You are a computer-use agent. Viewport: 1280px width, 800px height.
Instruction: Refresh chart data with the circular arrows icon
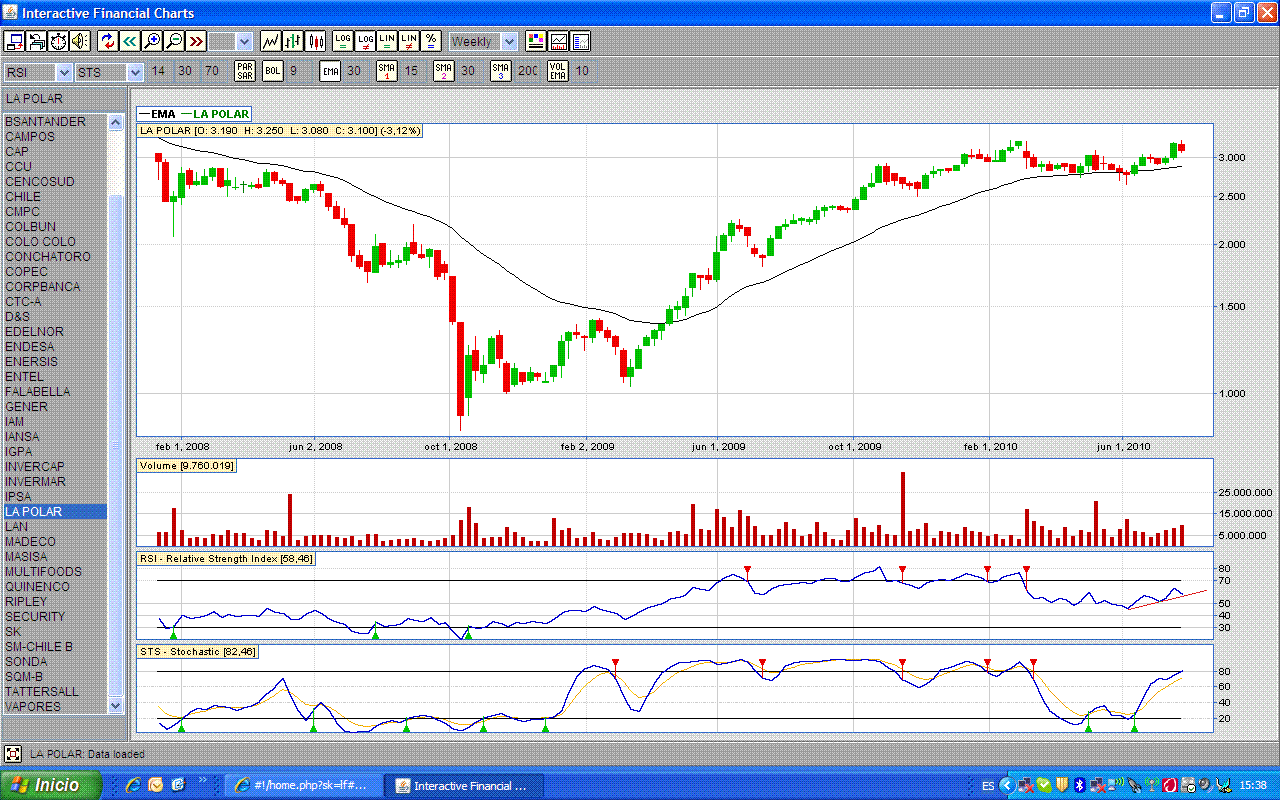pos(108,41)
